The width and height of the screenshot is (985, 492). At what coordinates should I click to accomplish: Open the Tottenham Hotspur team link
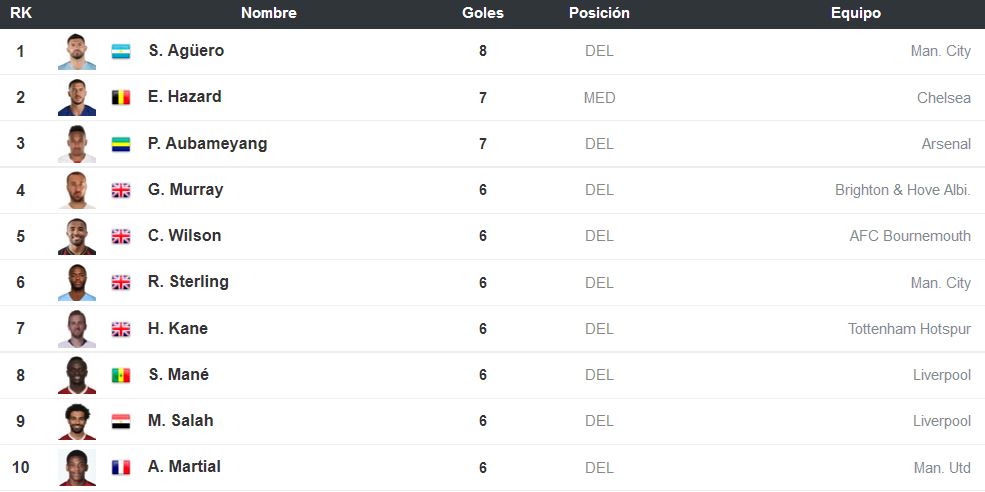[909, 329]
